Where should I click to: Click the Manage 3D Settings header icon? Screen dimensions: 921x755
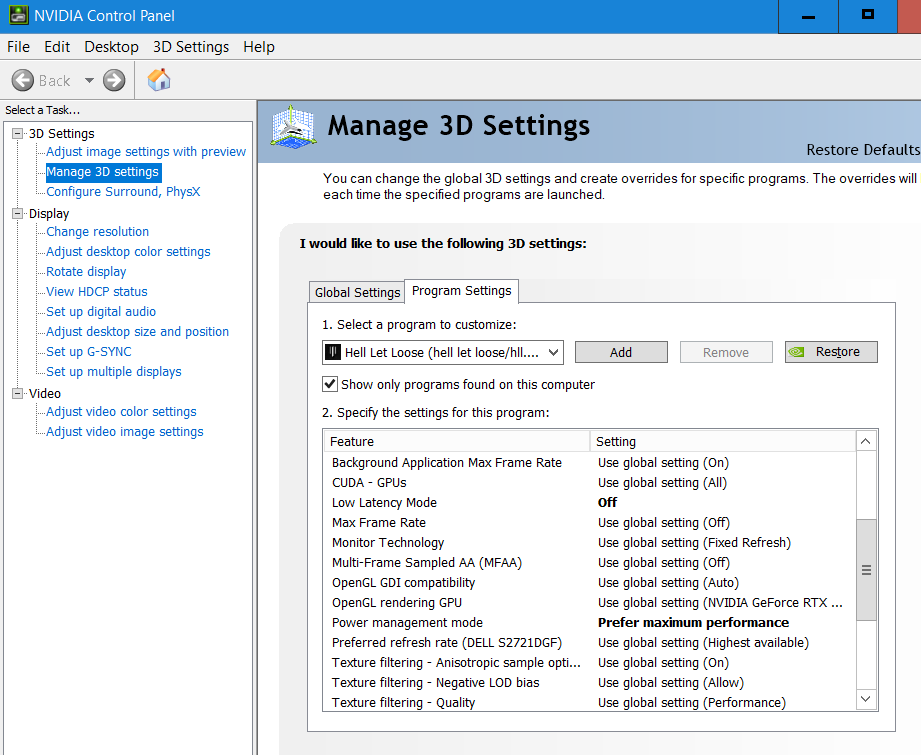295,130
